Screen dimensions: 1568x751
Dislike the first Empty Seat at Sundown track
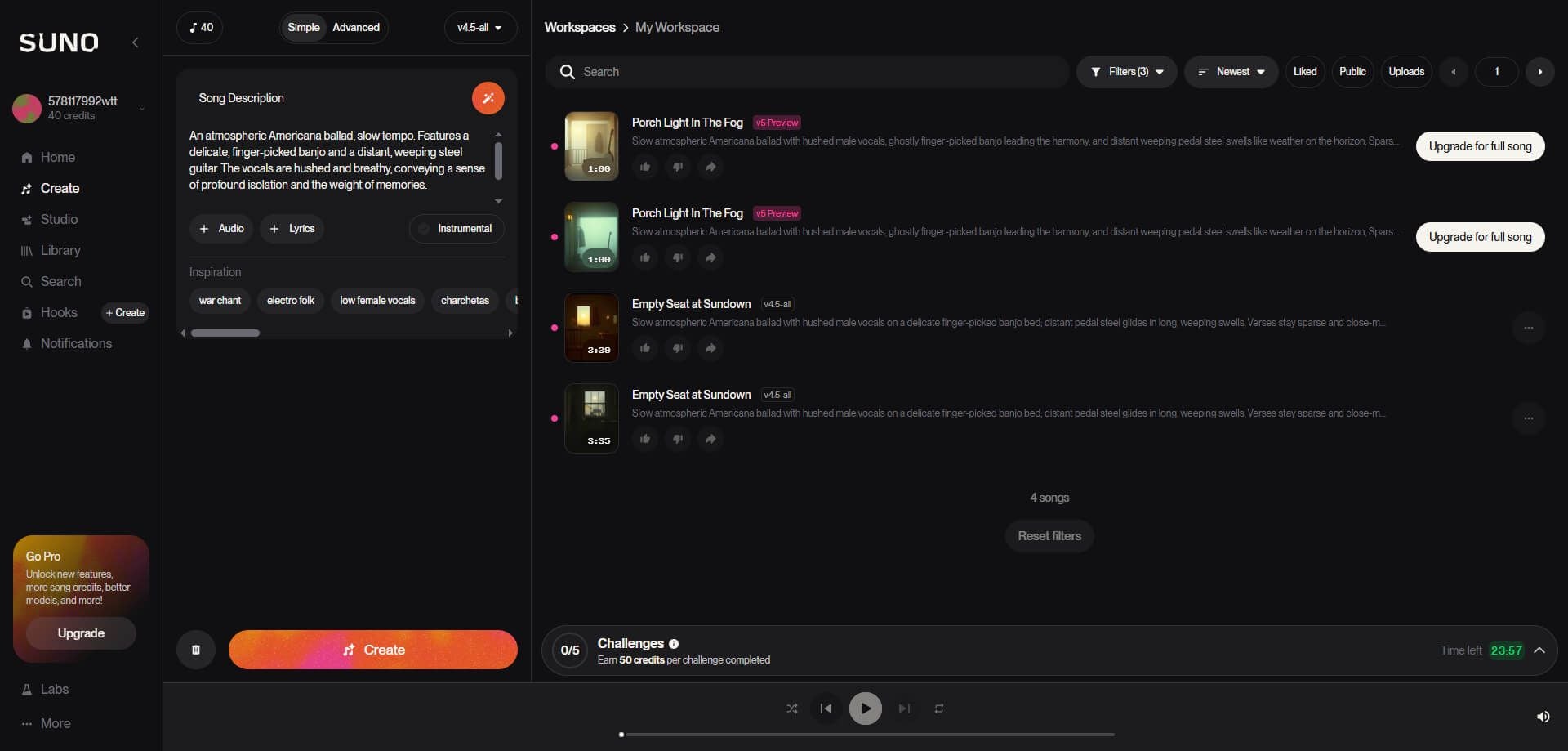(678, 348)
